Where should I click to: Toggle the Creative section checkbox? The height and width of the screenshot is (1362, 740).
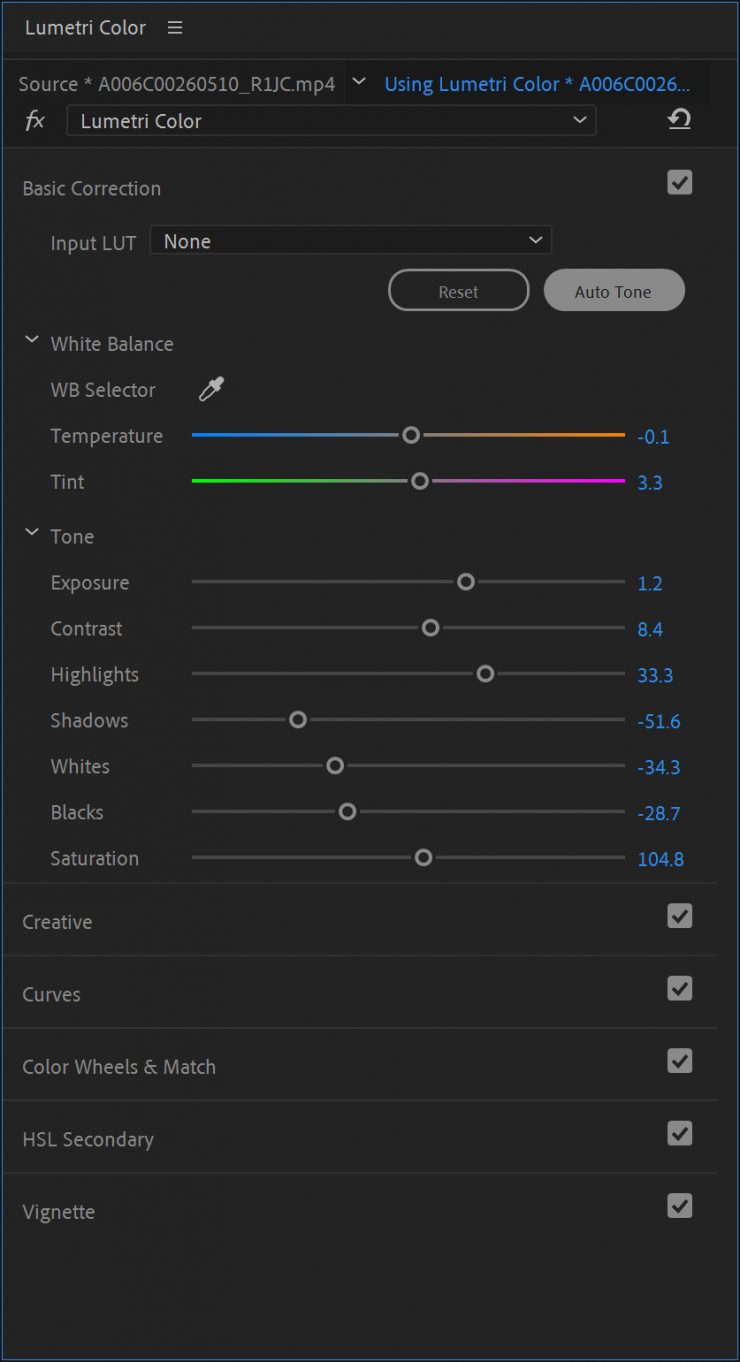(x=680, y=916)
